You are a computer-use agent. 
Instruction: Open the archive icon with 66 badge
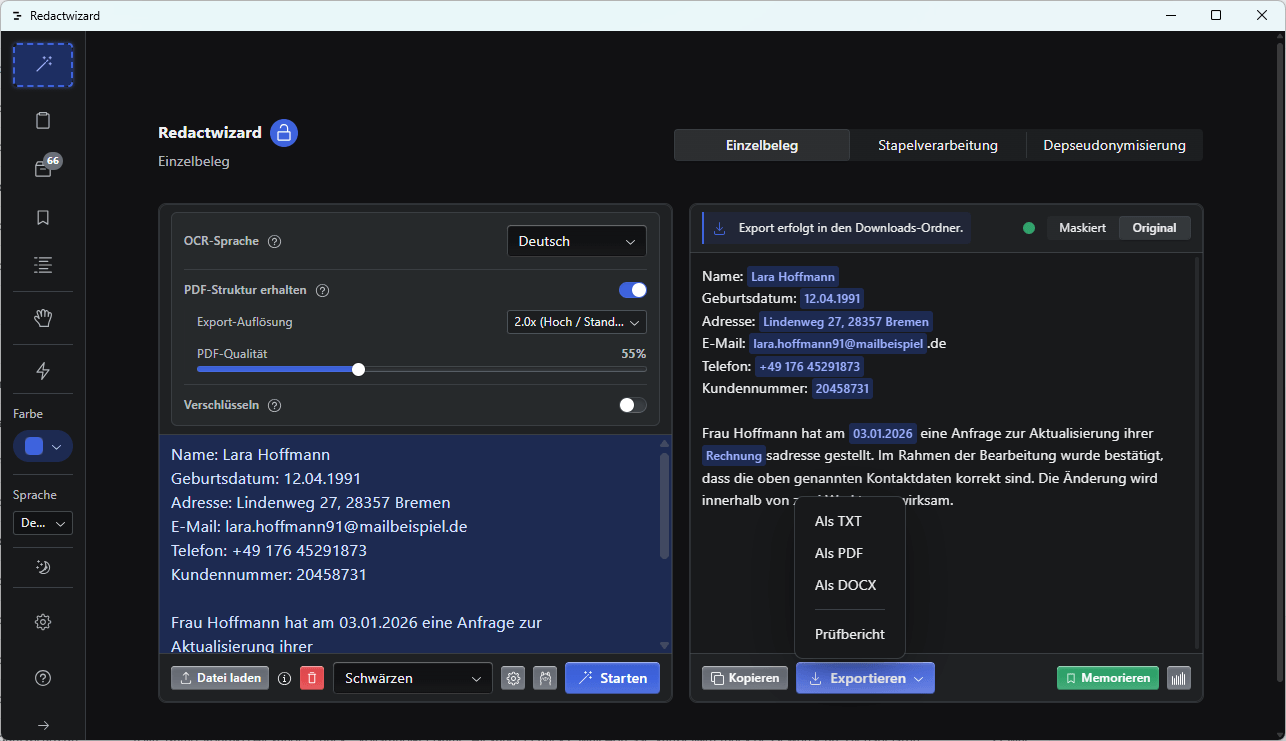point(43,169)
